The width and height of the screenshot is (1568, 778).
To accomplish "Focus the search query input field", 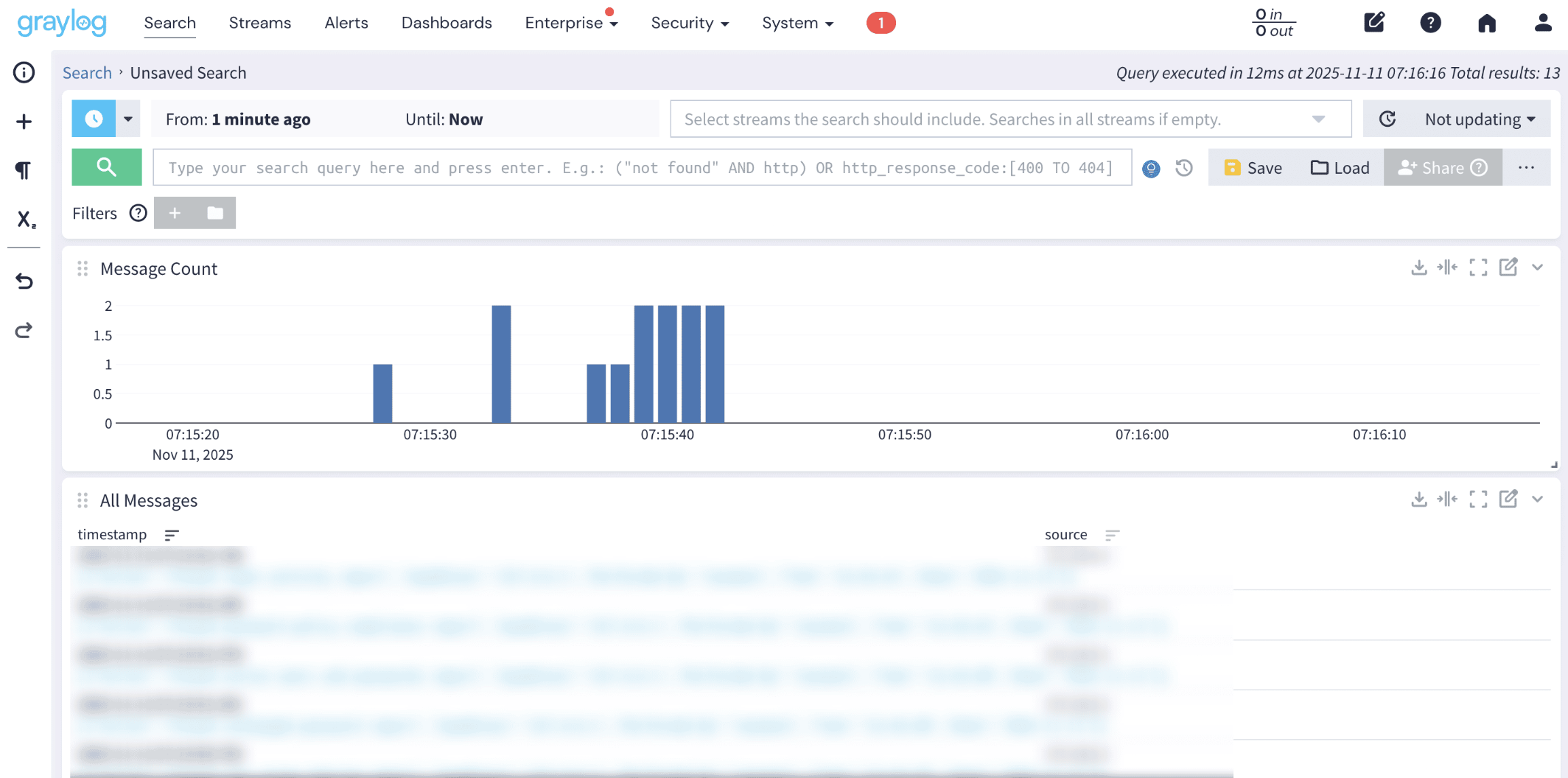I will coord(641,168).
